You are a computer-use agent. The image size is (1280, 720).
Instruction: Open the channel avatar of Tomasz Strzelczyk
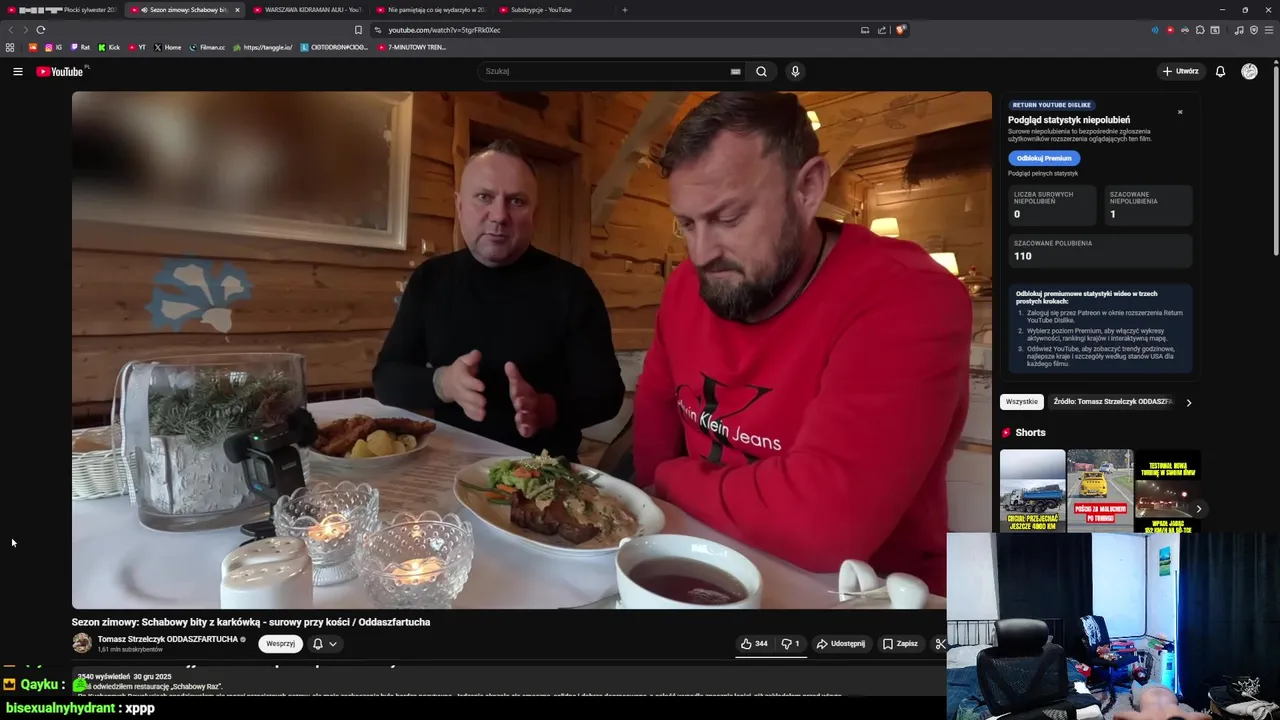click(x=82, y=643)
